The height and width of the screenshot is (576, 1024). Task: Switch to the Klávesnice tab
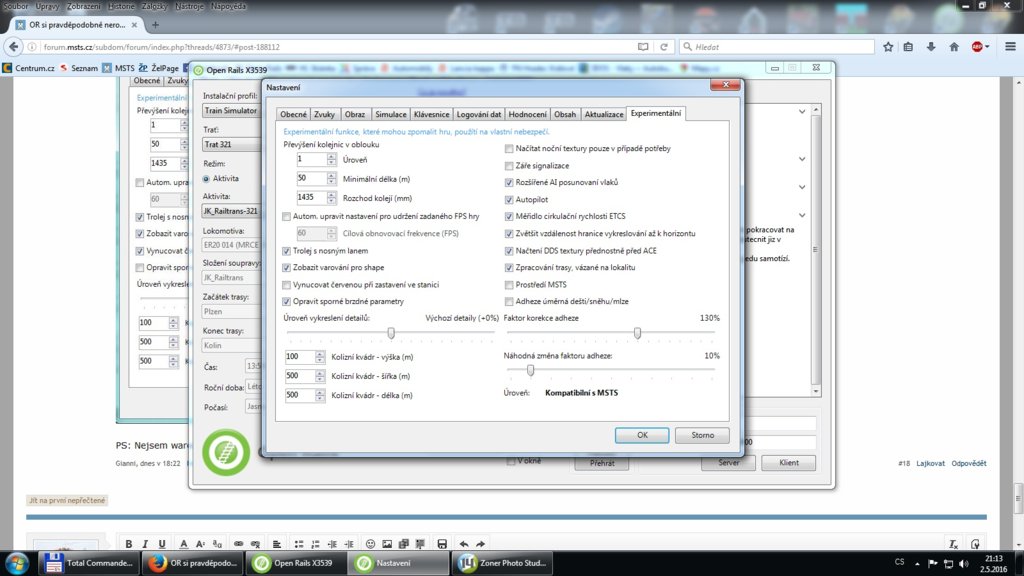(x=431, y=114)
